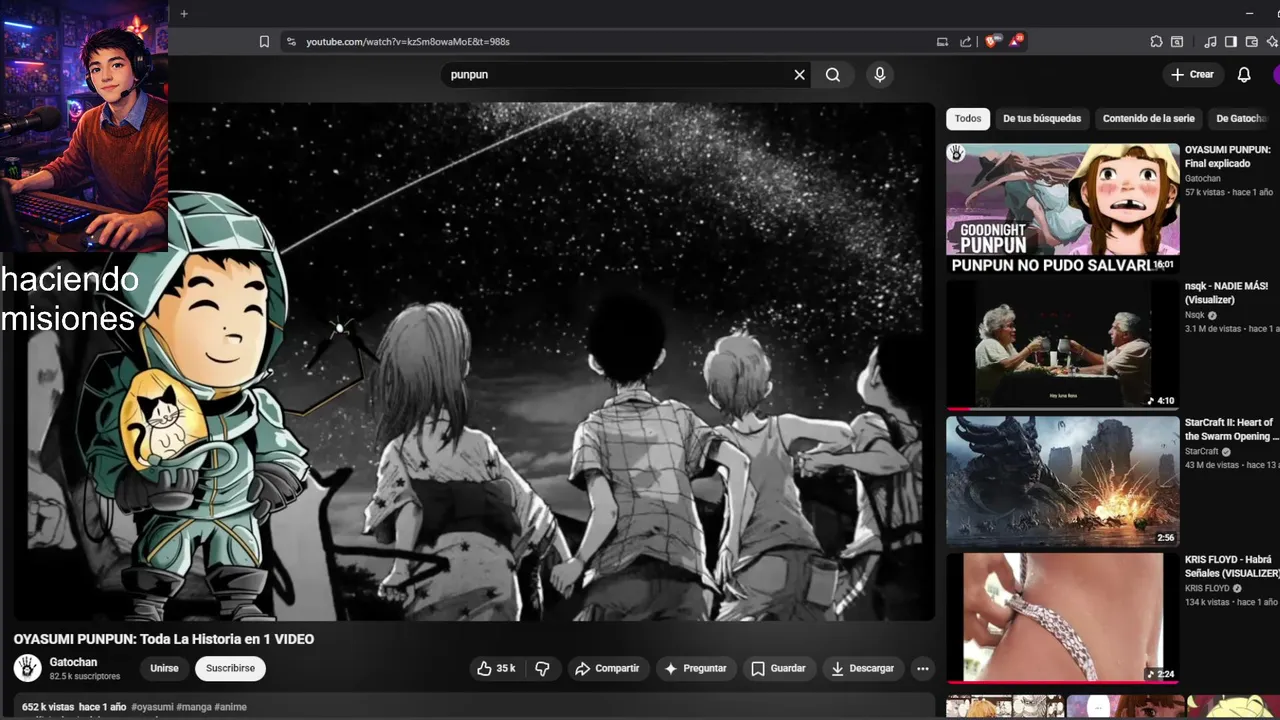Open the Crear menu
Image resolution: width=1280 pixels, height=720 pixels.
coord(1193,75)
